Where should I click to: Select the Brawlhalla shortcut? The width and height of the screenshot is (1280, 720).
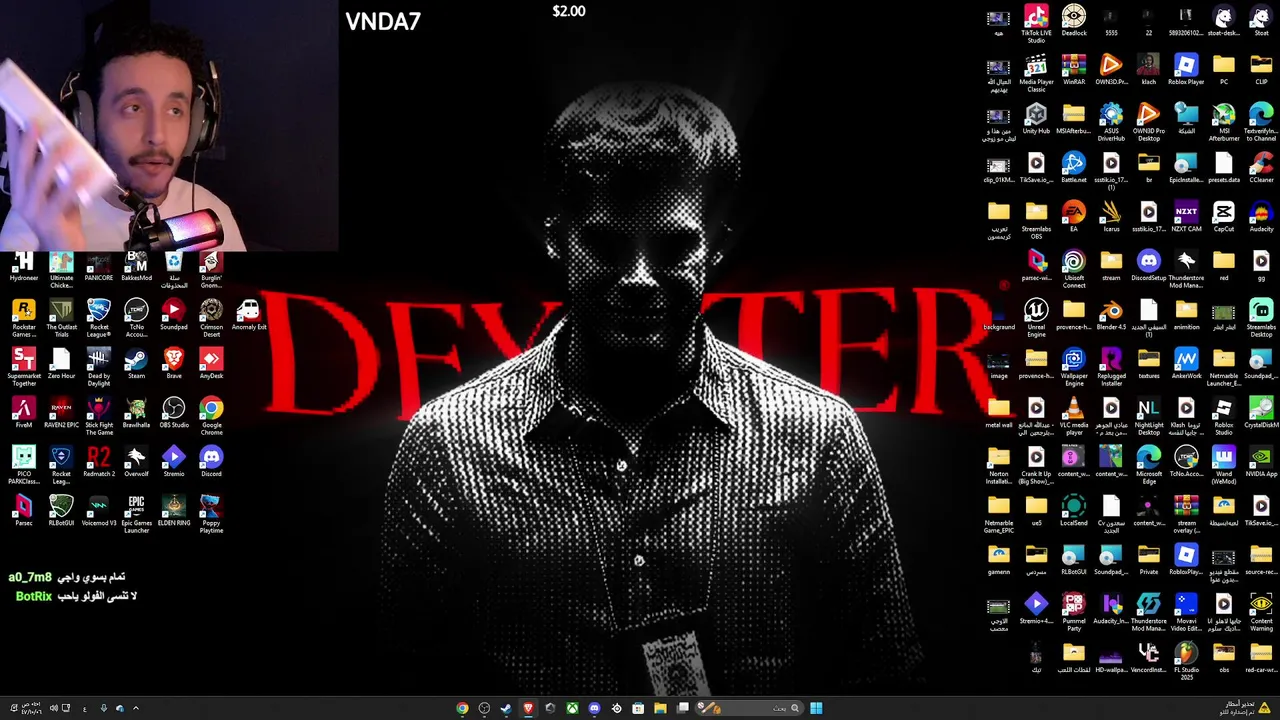(136, 413)
